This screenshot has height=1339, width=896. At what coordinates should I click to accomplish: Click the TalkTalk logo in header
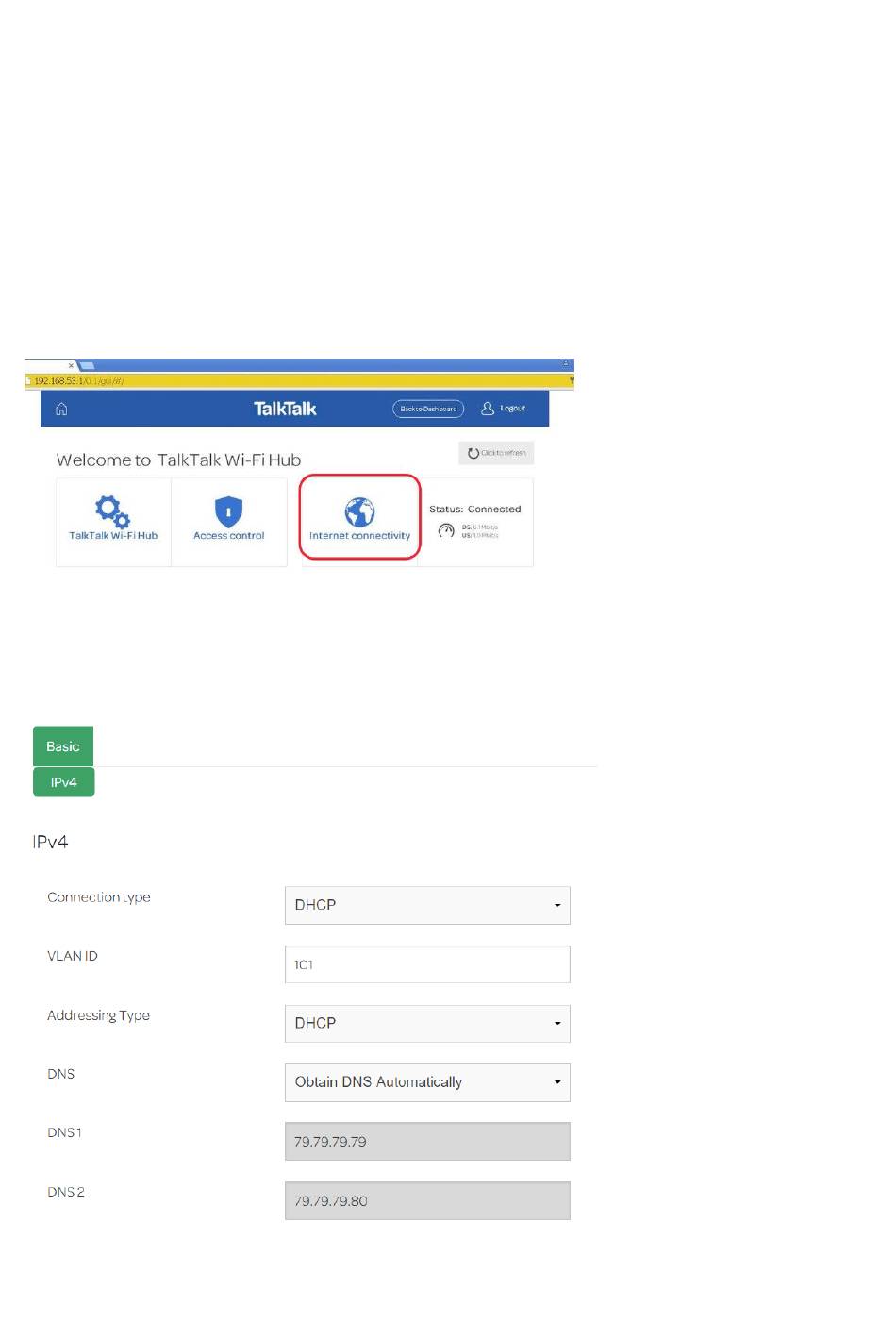(x=285, y=409)
